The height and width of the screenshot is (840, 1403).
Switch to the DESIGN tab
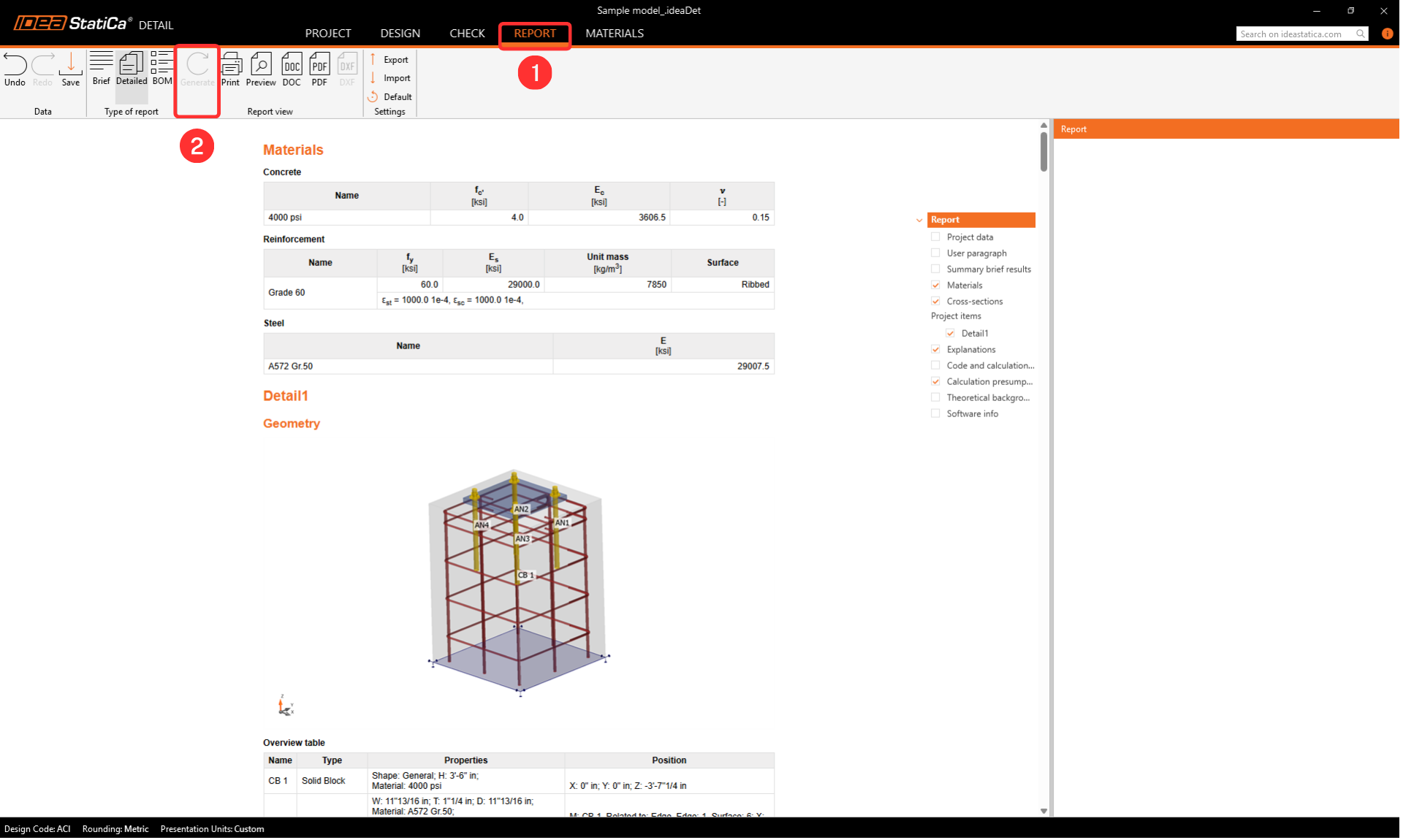(x=400, y=34)
